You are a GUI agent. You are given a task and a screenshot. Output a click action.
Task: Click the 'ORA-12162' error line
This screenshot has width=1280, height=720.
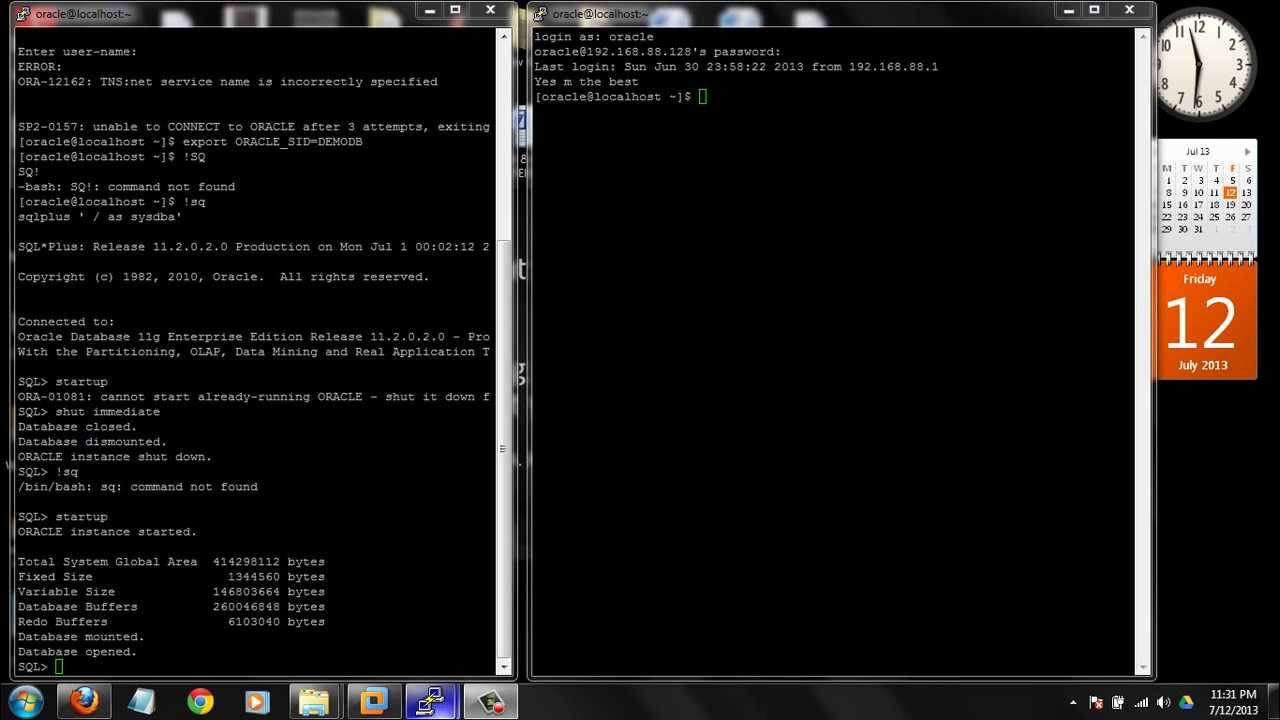coord(227,82)
